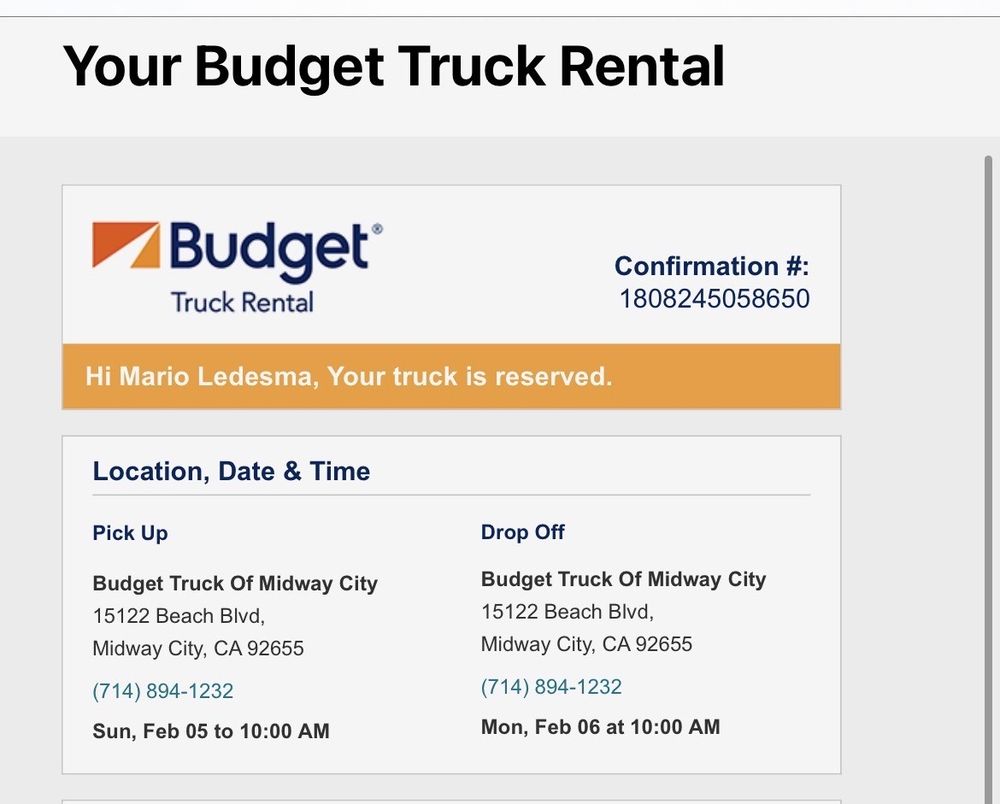
Task: Click the Location, Date & Time heading
Action: [x=231, y=469]
